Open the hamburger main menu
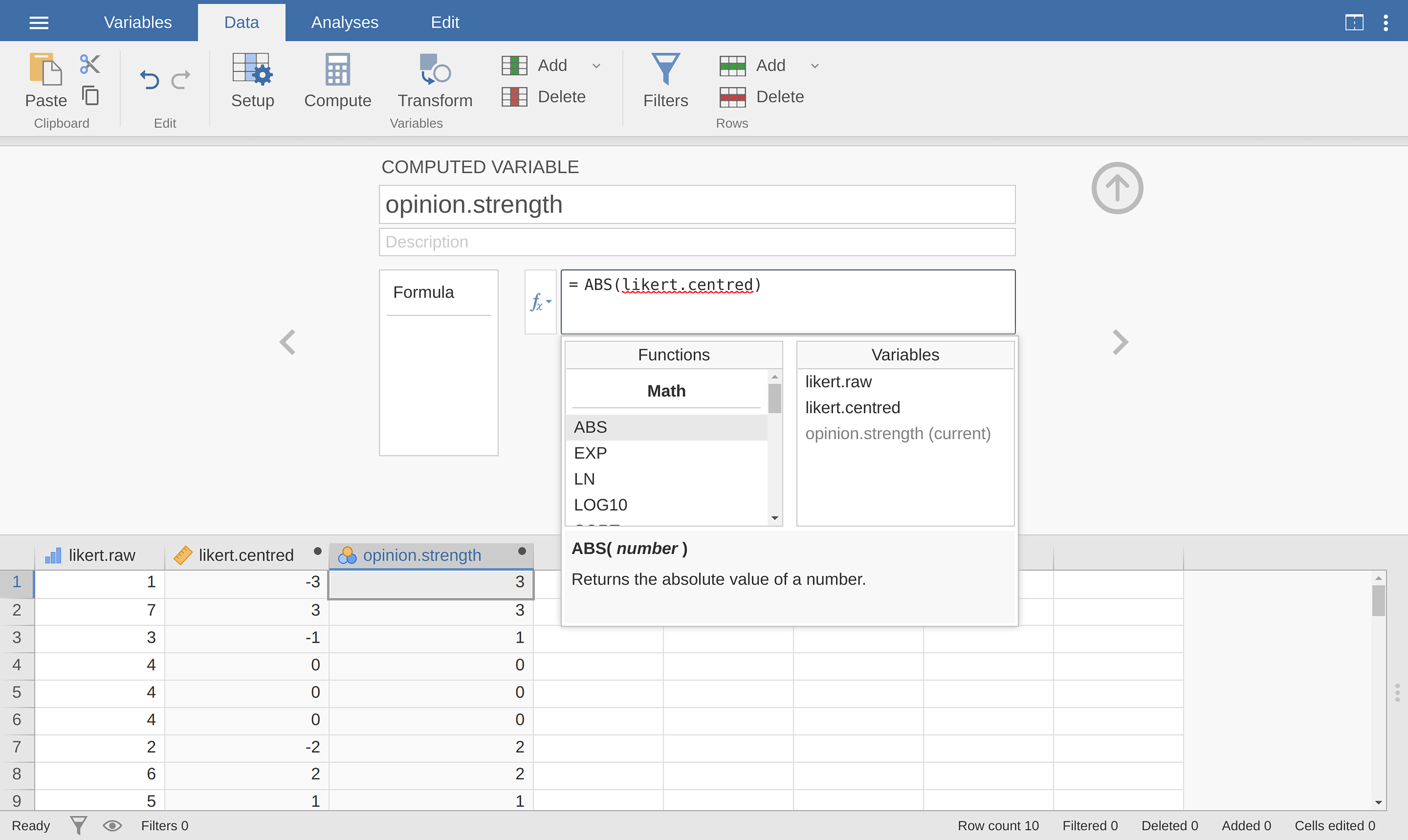This screenshot has width=1408, height=840. pos(39,23)
